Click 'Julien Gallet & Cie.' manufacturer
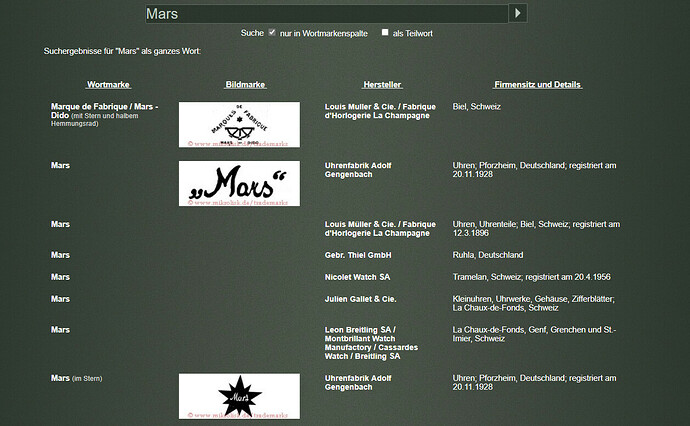The height and width of the screenshot is (426, 690). (x=360, y=299)
